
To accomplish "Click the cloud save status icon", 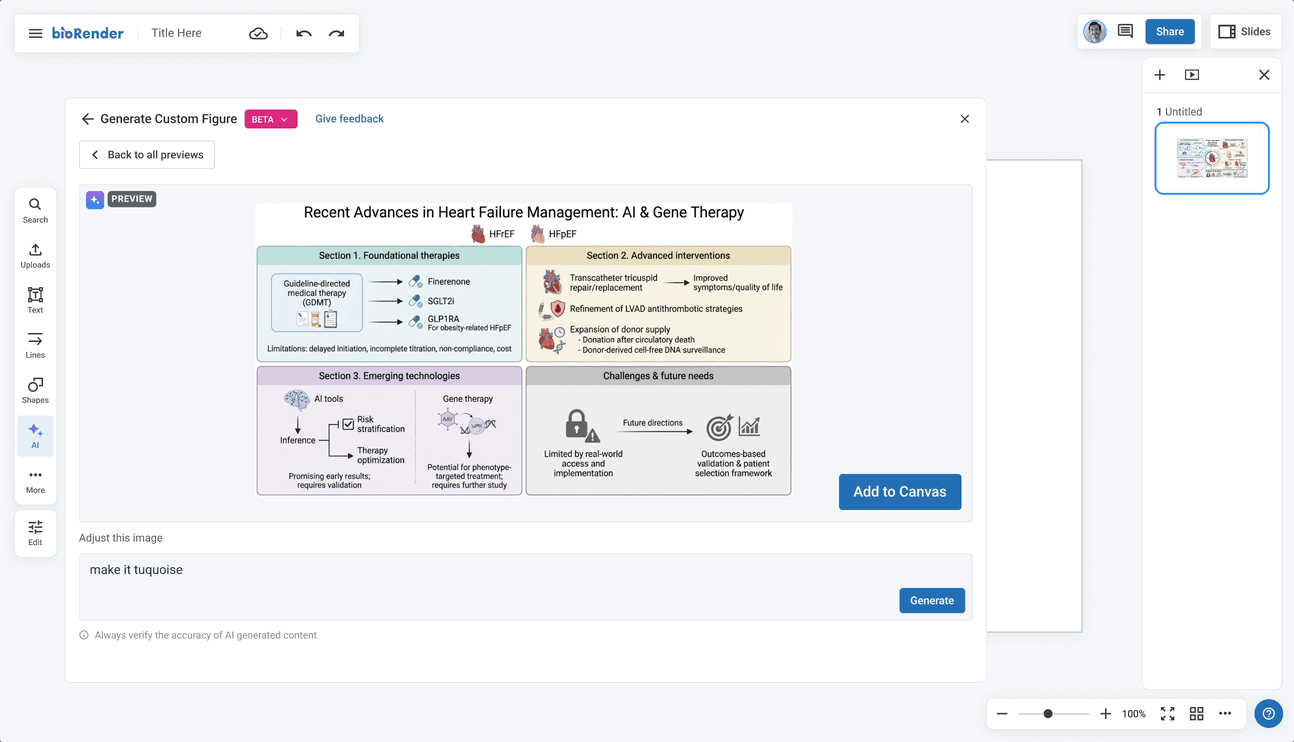I will click(258, 33).
